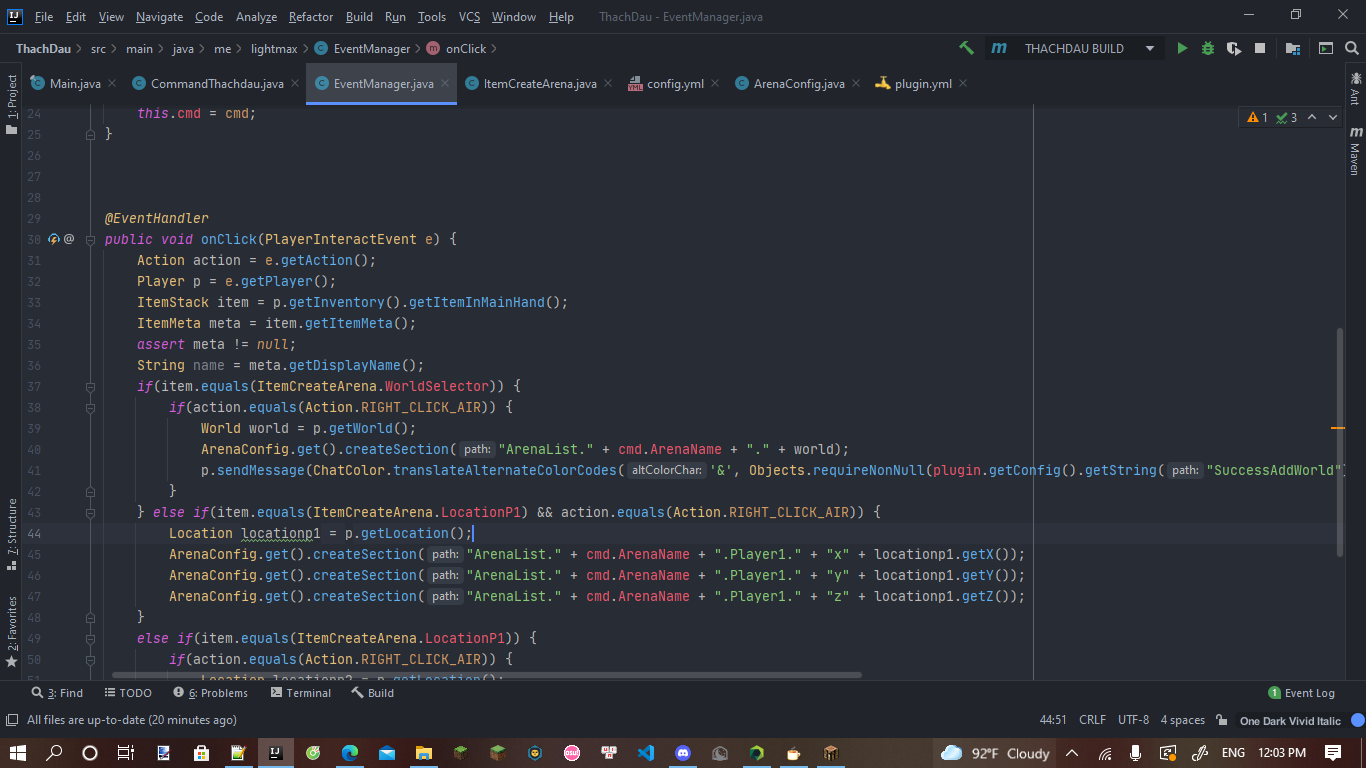Toggle tool window bars icon in status bar corner
Screen dimensions: 1366x768
click(x=12, y=720)
